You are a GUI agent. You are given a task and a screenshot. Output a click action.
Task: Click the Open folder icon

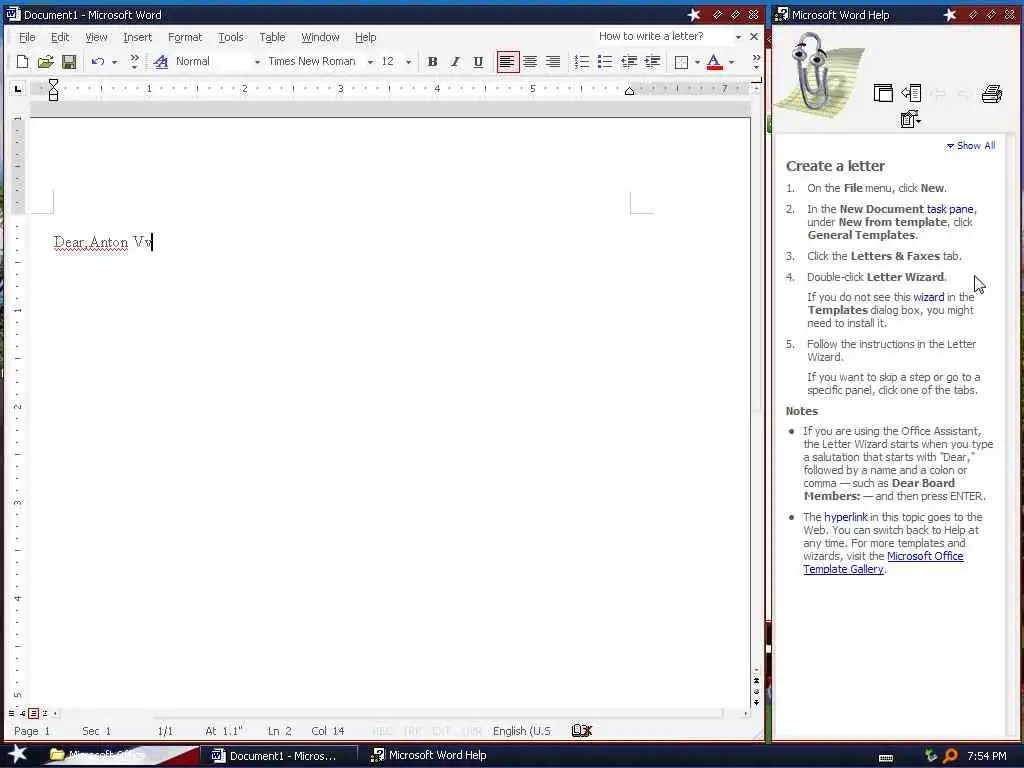coord(45,62)
